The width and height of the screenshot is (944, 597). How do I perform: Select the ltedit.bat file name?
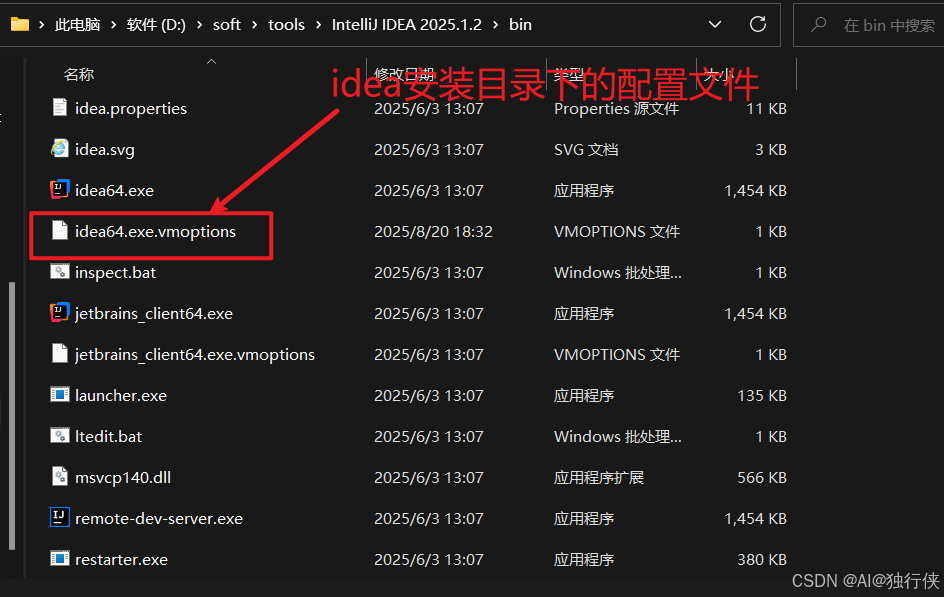(x=108, y=436)
